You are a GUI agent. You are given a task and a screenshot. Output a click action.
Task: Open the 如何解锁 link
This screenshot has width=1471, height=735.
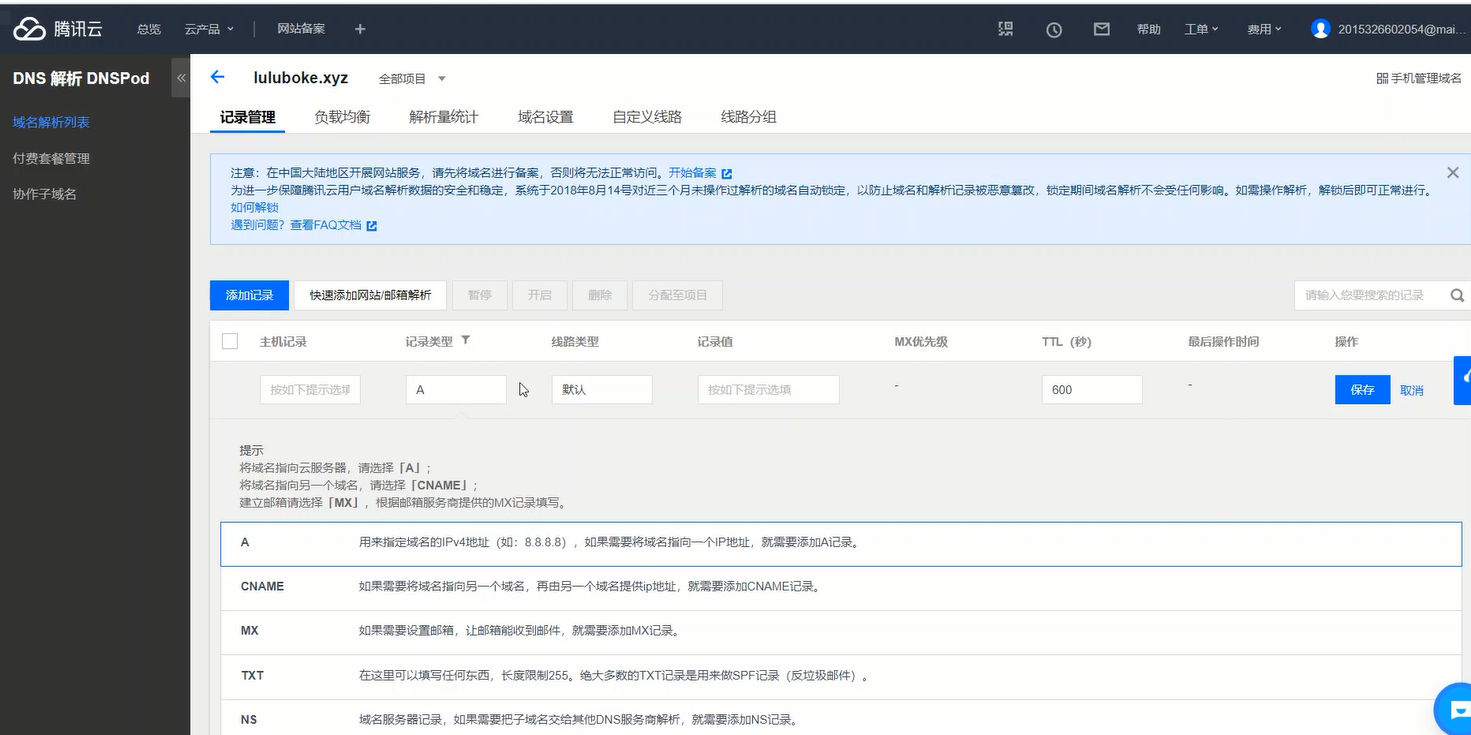[254, 207]
